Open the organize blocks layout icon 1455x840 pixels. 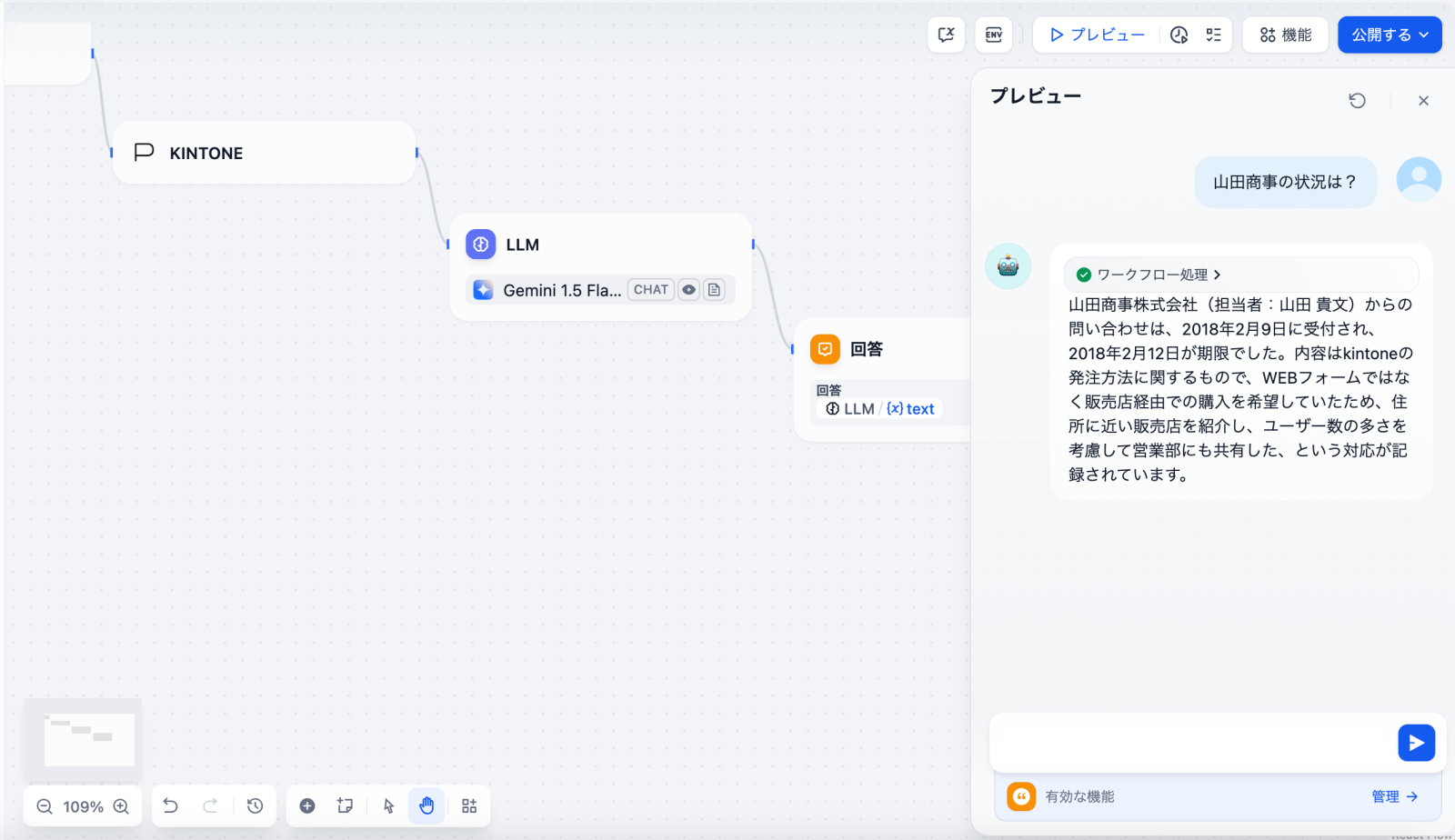pyautogui.click(x=469, y=805)
